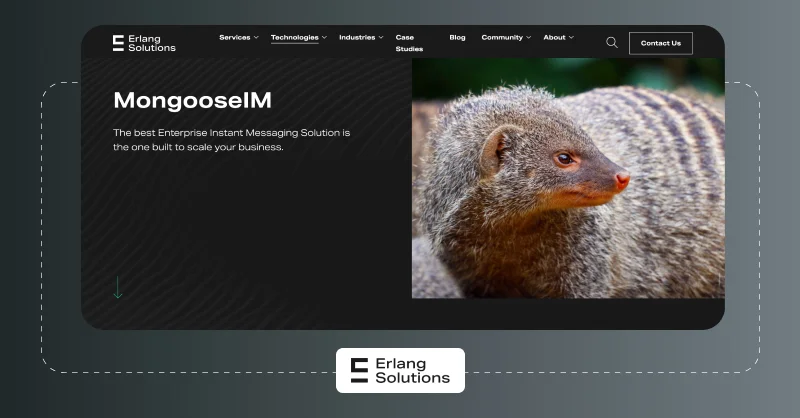Open the Technologies menu
Screen dimensions: 800x418
click(x=294, y=37)
